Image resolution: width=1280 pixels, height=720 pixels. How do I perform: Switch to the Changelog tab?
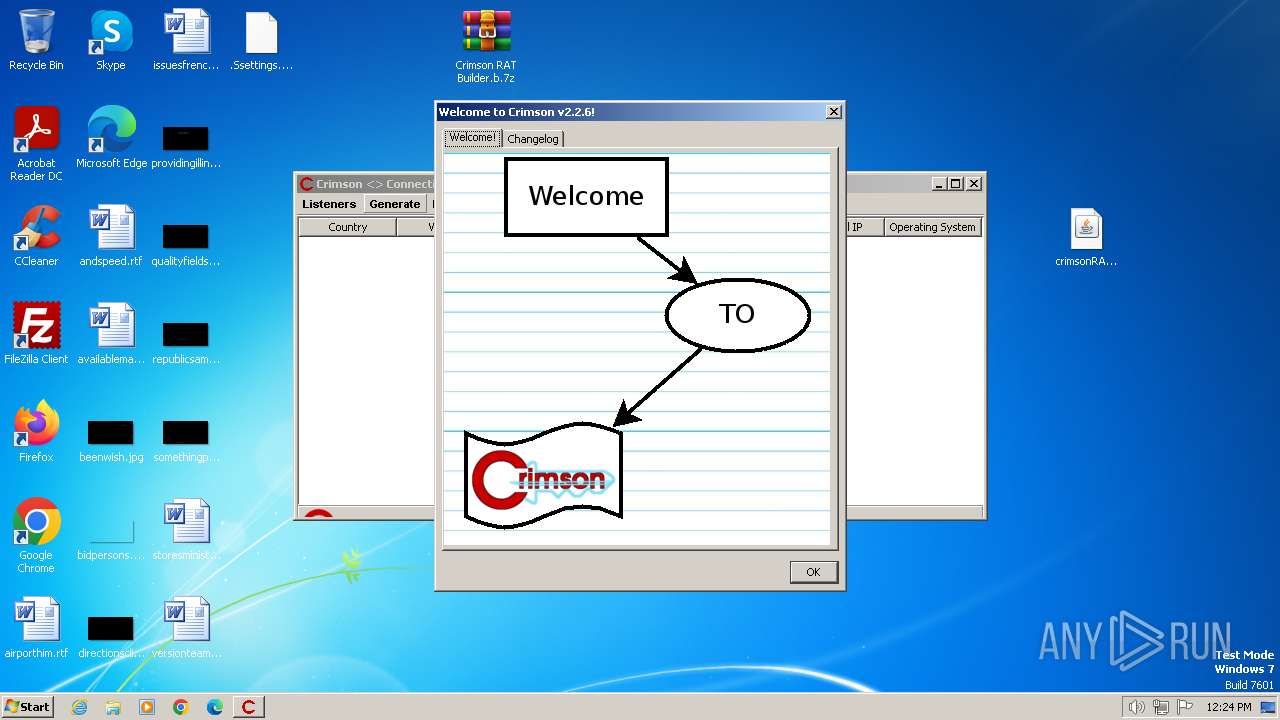click(533, 139)
